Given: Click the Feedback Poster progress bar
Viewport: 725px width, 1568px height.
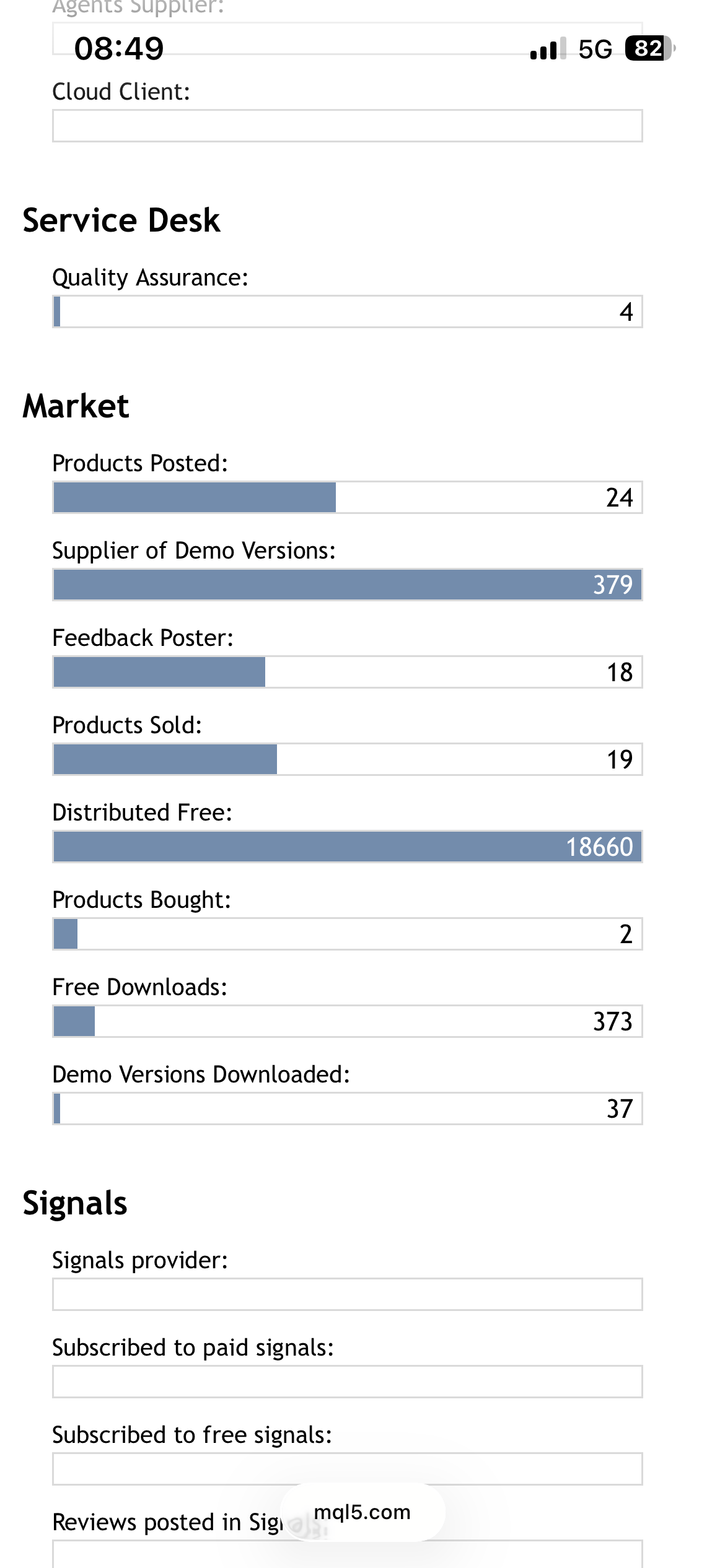Looking at the screenshot, I should pyautogui.click(x=347, y=672).
